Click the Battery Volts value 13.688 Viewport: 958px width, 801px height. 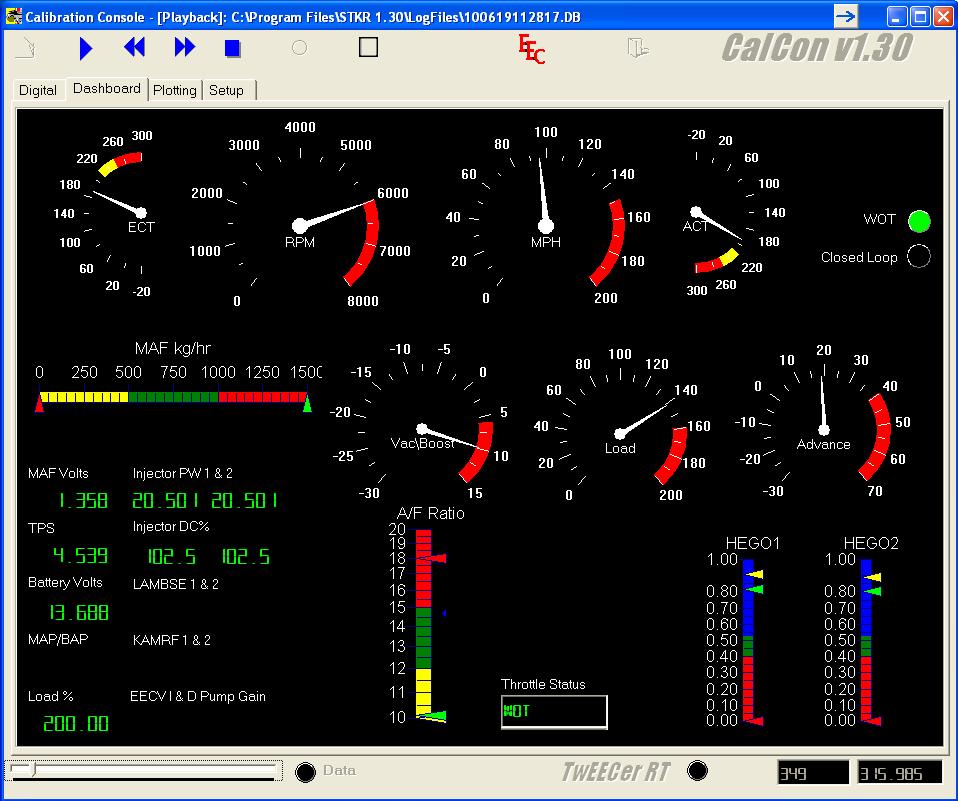pos(78,612)
